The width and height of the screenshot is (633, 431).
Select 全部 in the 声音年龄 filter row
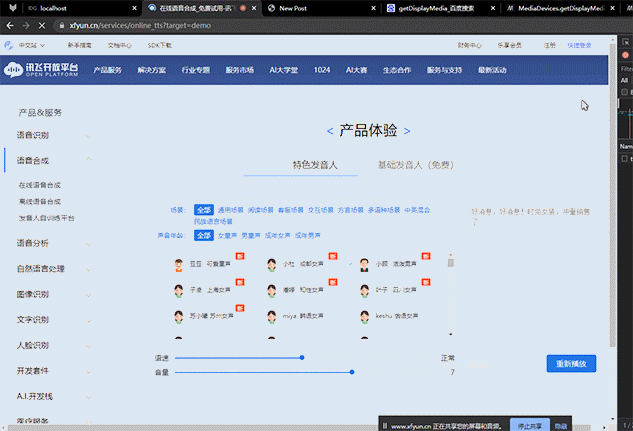[x=204, y=235]
